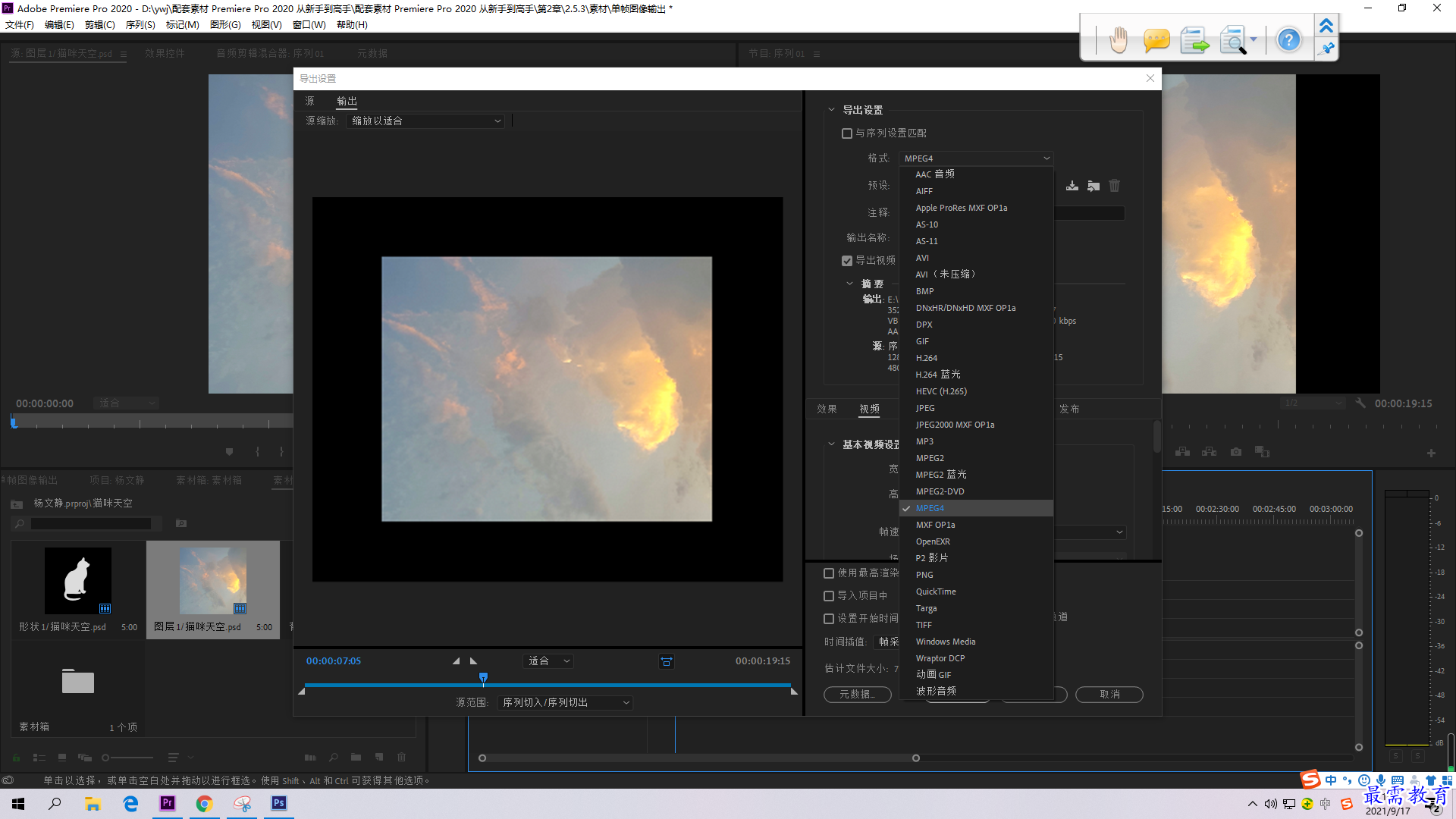Screen dimensions: 1456x819
Task: Click the magnifier search document icon
Action: (1233, 39)
